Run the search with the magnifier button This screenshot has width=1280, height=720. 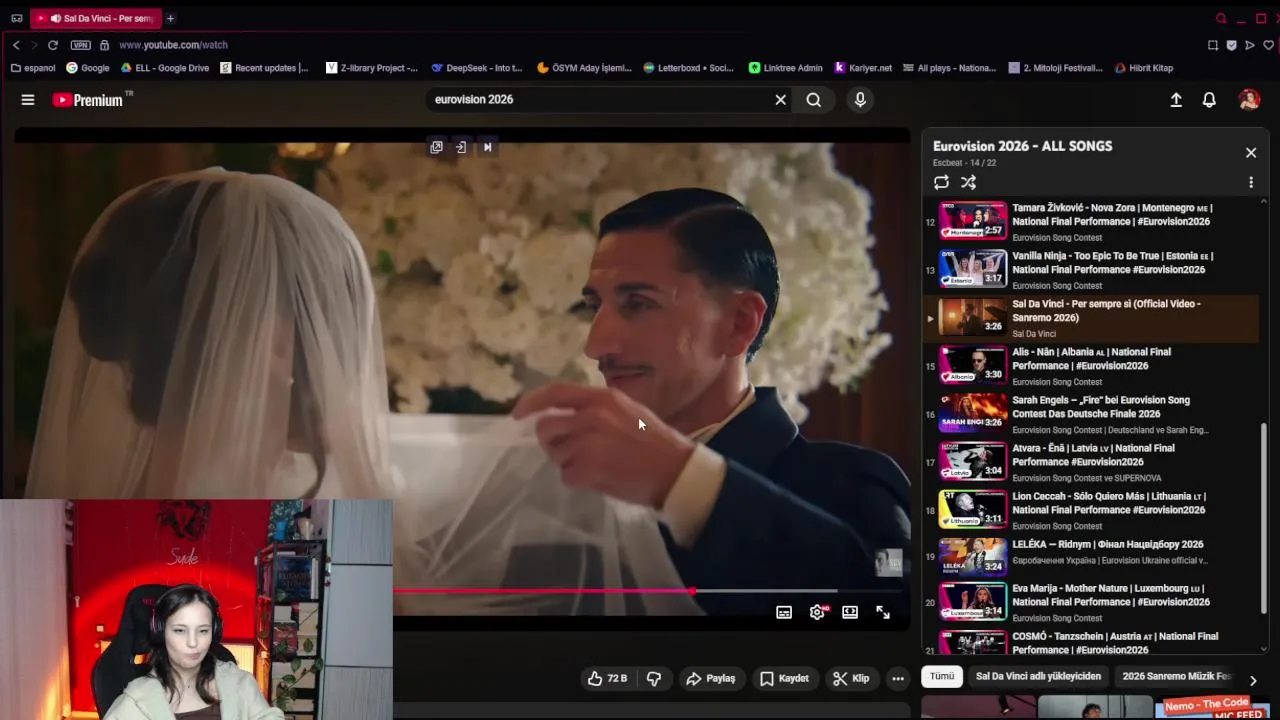click(814, 100)
